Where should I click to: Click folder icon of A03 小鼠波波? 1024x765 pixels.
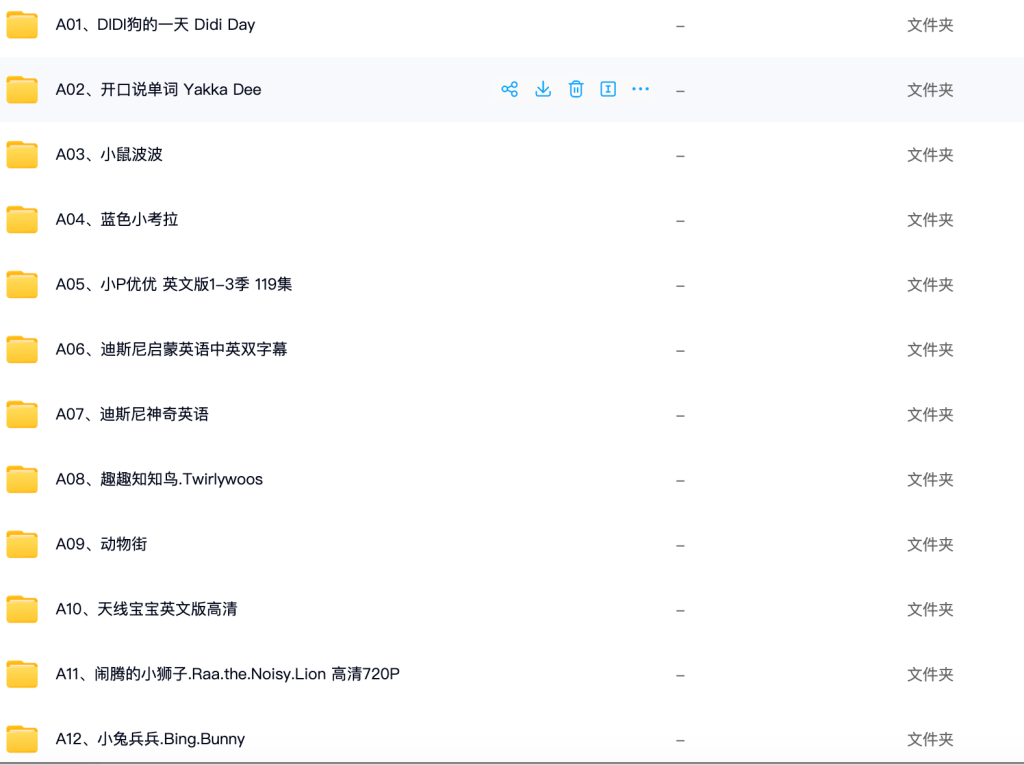[22, 155]
